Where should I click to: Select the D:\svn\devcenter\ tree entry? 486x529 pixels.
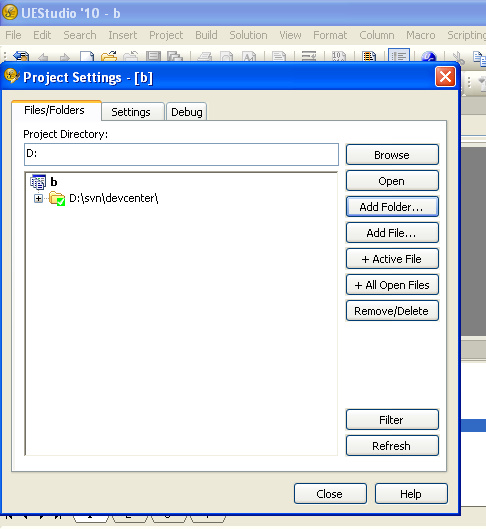pyautogui.click(x=113, y=198)
